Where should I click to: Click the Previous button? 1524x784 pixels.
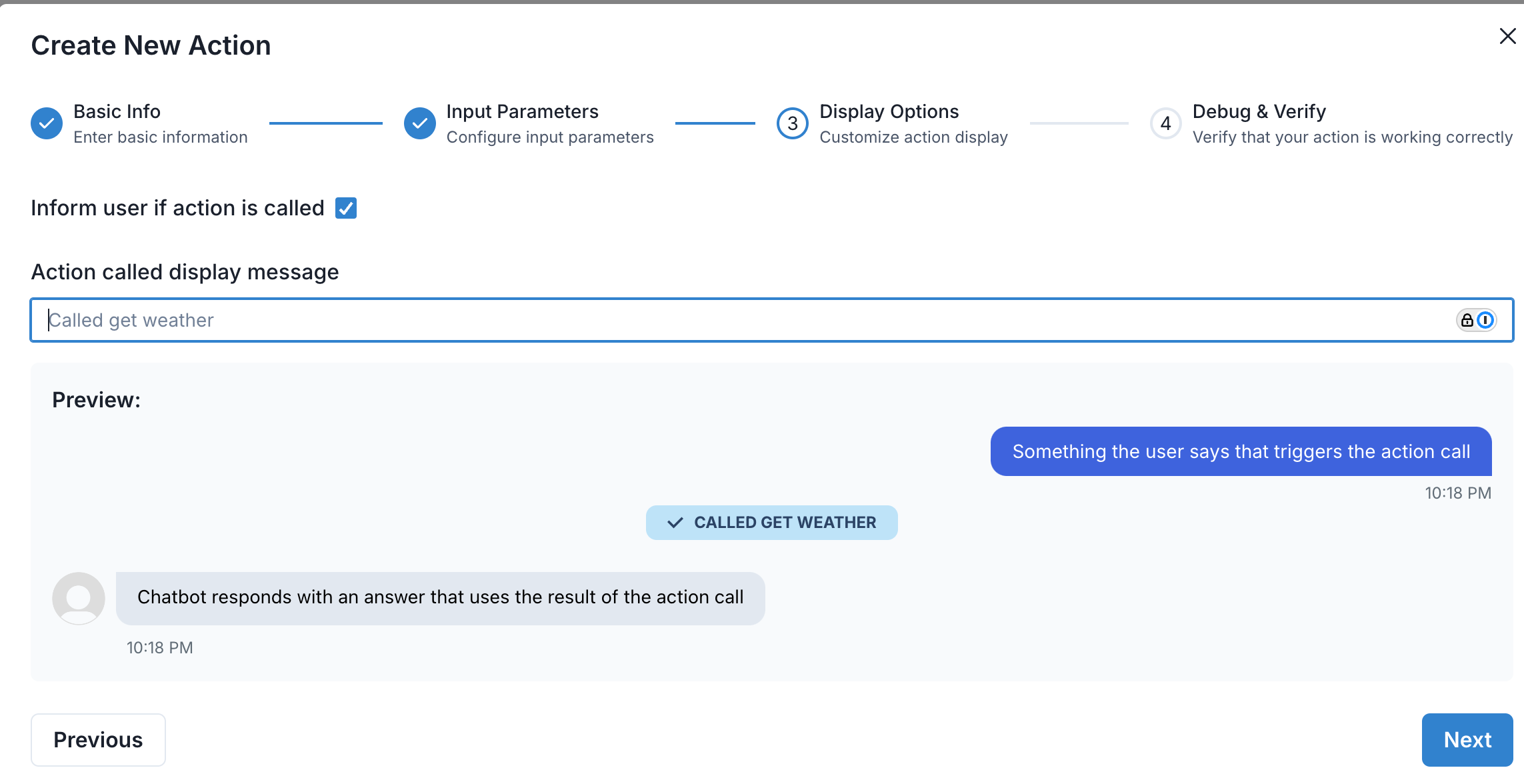point(98,740)
